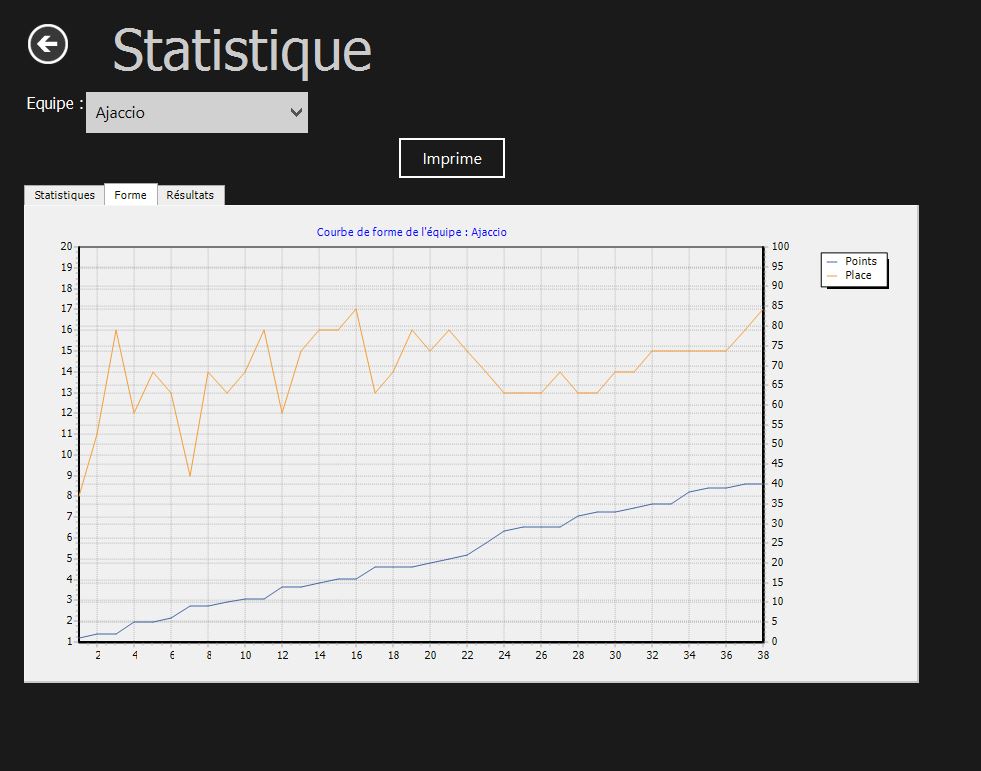Click the Equipe label

[x=54, y=104]
